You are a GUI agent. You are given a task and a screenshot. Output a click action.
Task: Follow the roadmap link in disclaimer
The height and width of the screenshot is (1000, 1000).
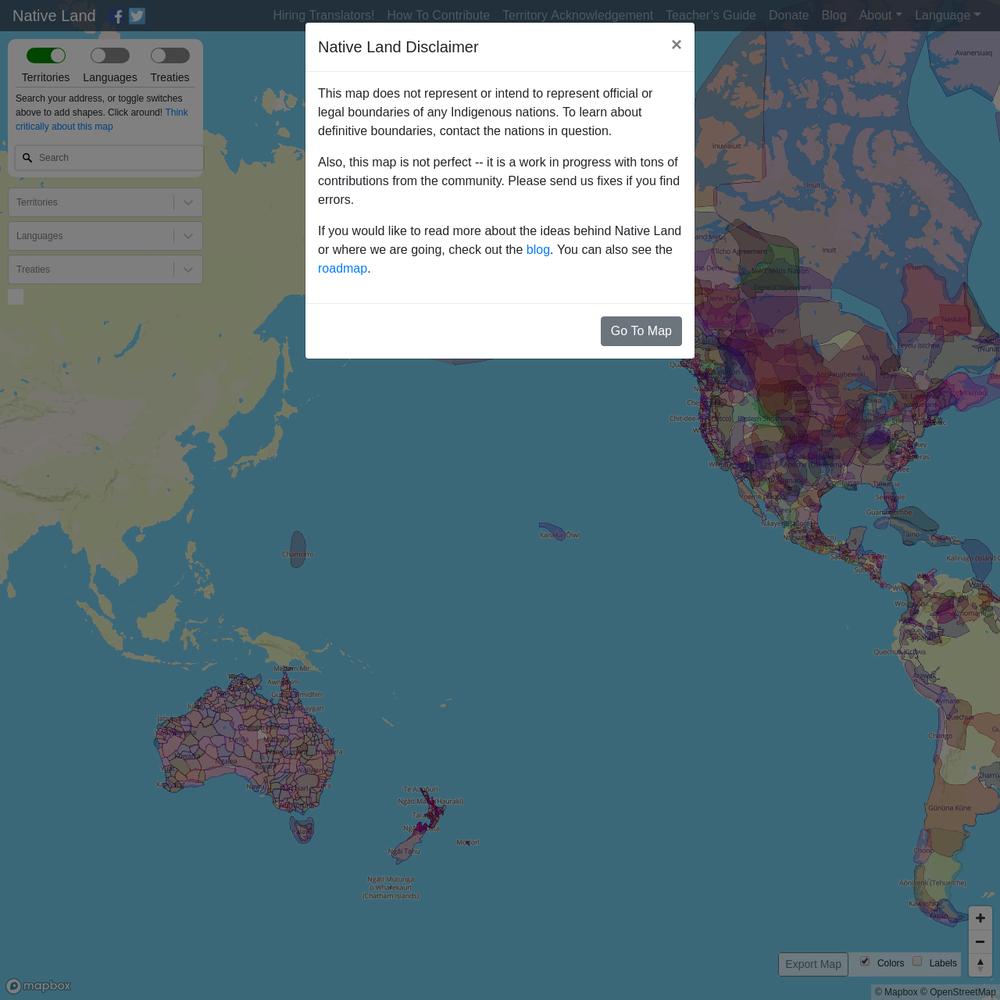pyautogui.click(x=342, y=268)
